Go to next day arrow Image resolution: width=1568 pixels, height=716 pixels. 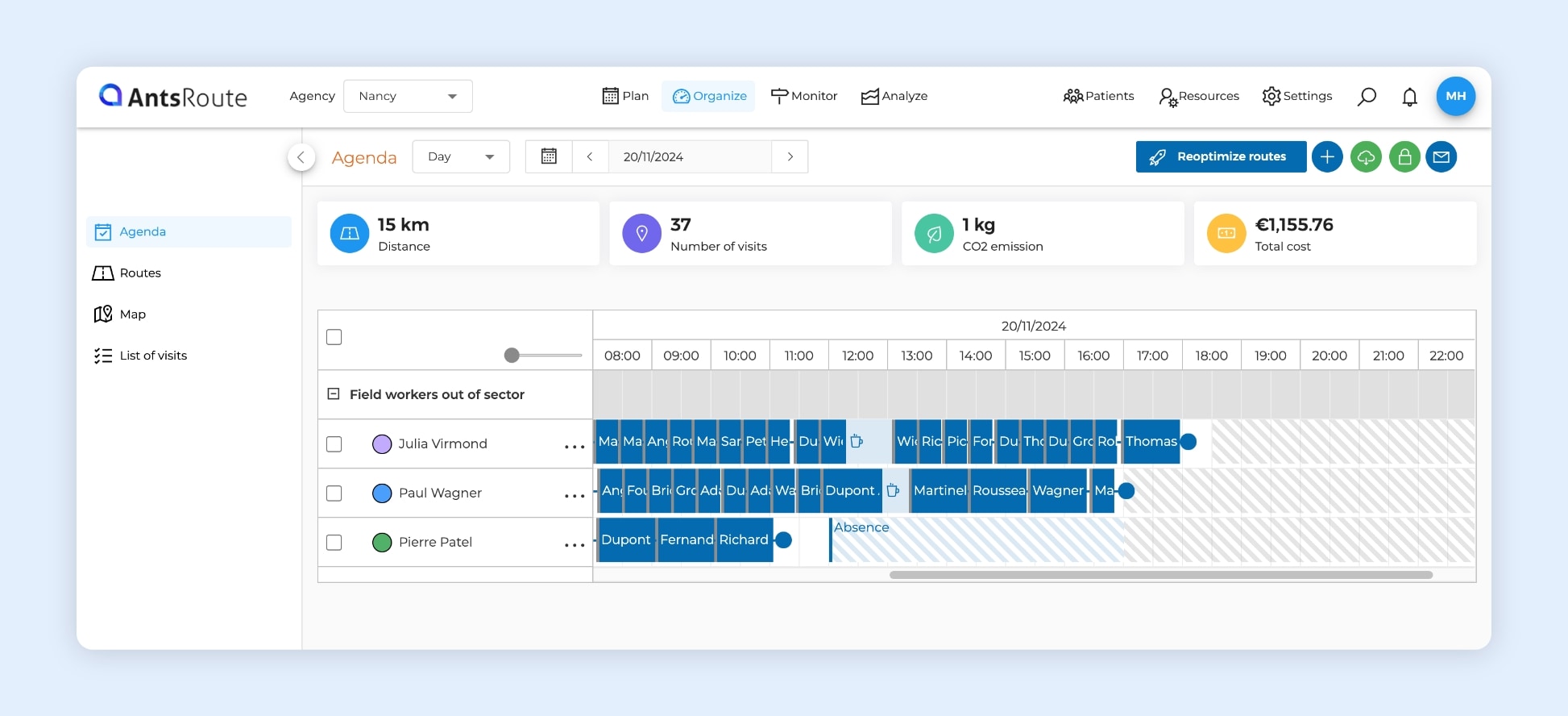pos(790,156)
